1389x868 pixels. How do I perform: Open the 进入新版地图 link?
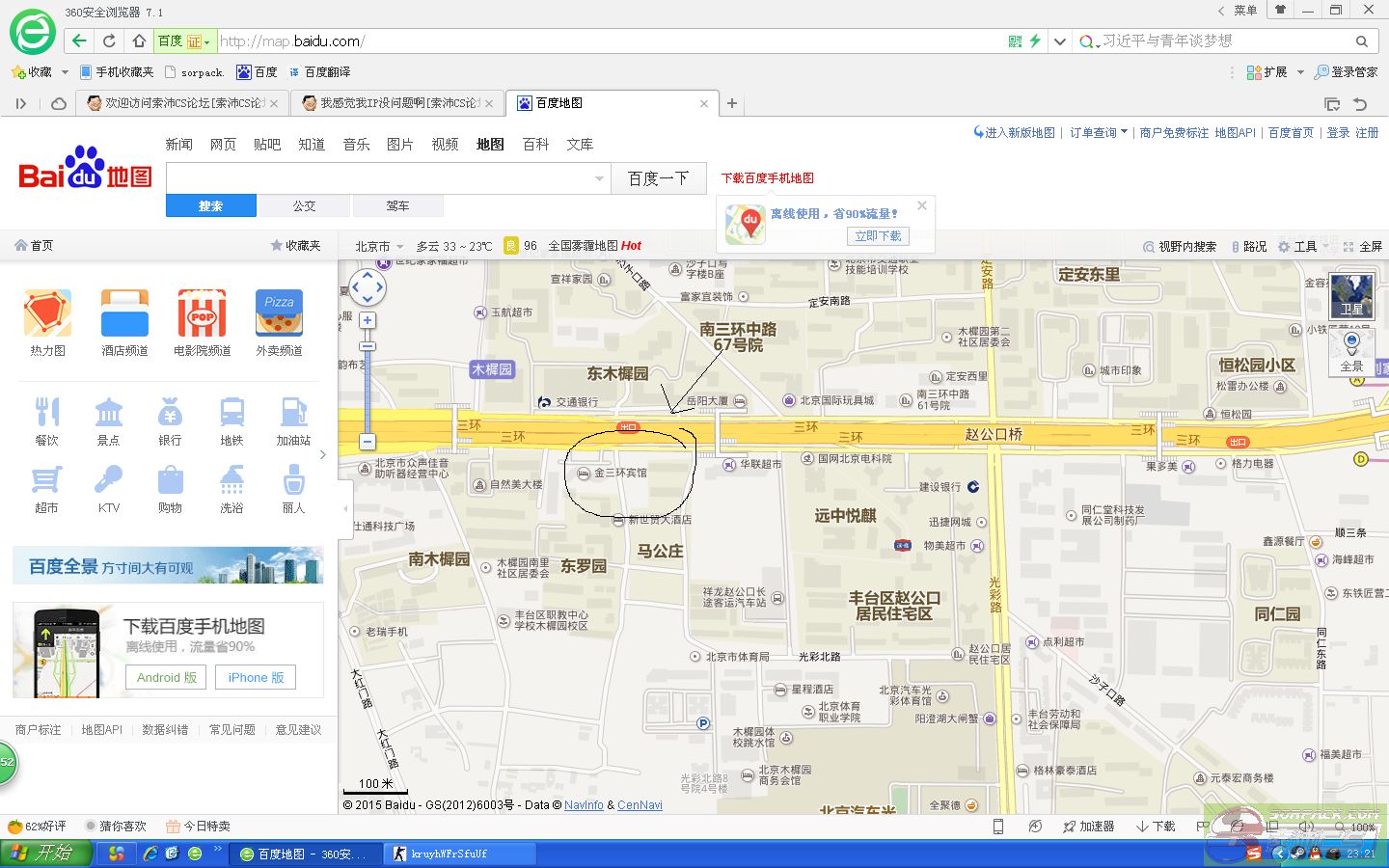pos(1014,133)
